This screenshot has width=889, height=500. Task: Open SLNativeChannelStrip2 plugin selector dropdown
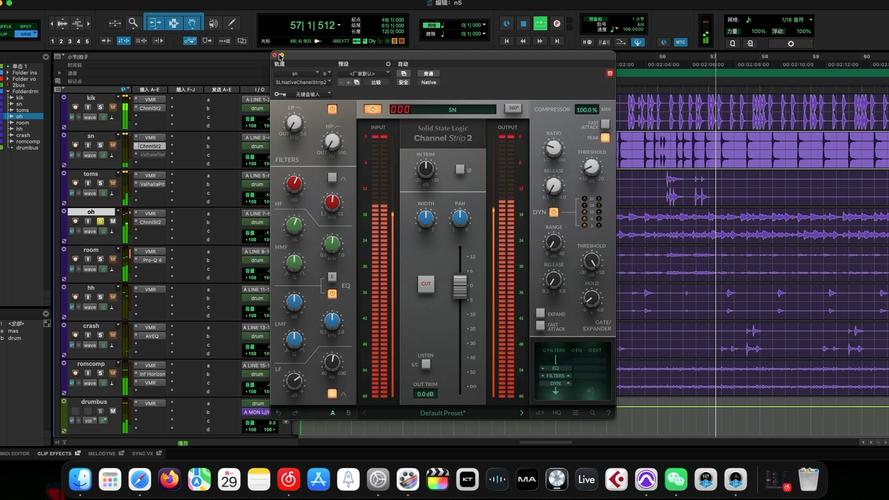click(303, 82)
